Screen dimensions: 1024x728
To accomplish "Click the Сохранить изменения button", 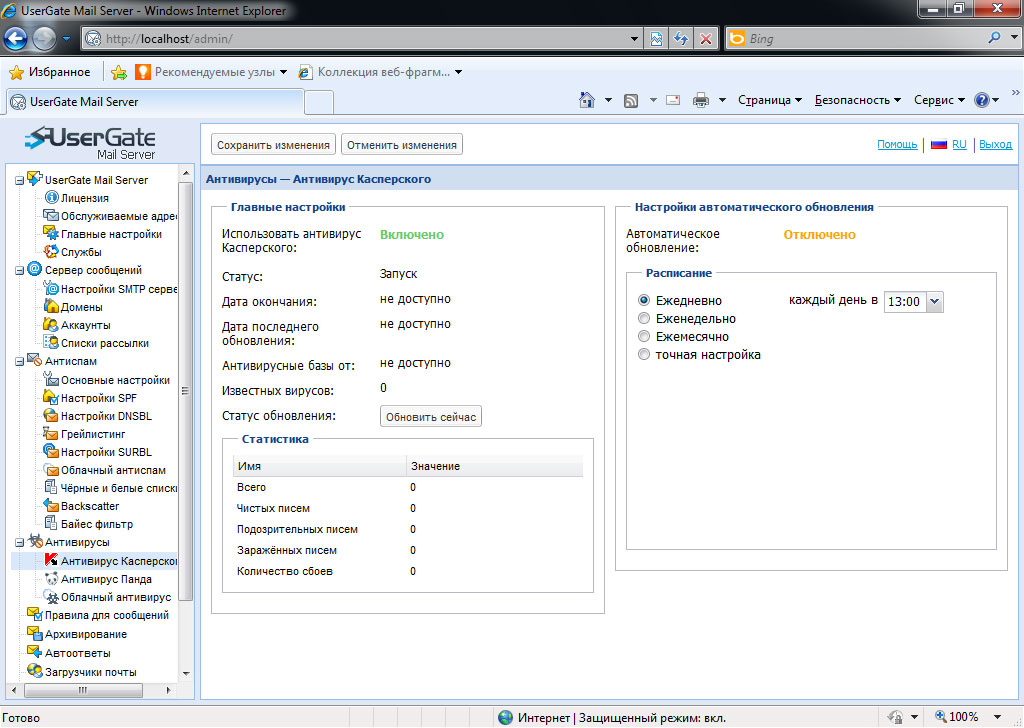I will click(273, 145).
